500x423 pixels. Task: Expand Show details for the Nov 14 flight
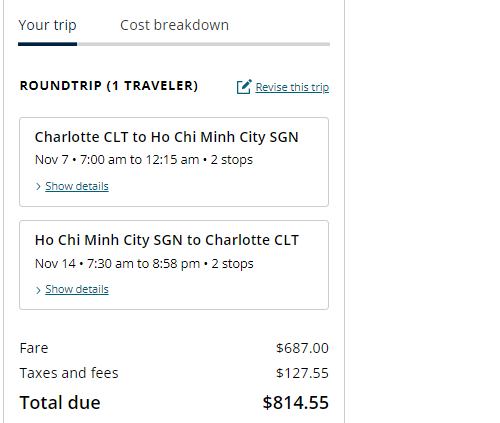[77, 289]
